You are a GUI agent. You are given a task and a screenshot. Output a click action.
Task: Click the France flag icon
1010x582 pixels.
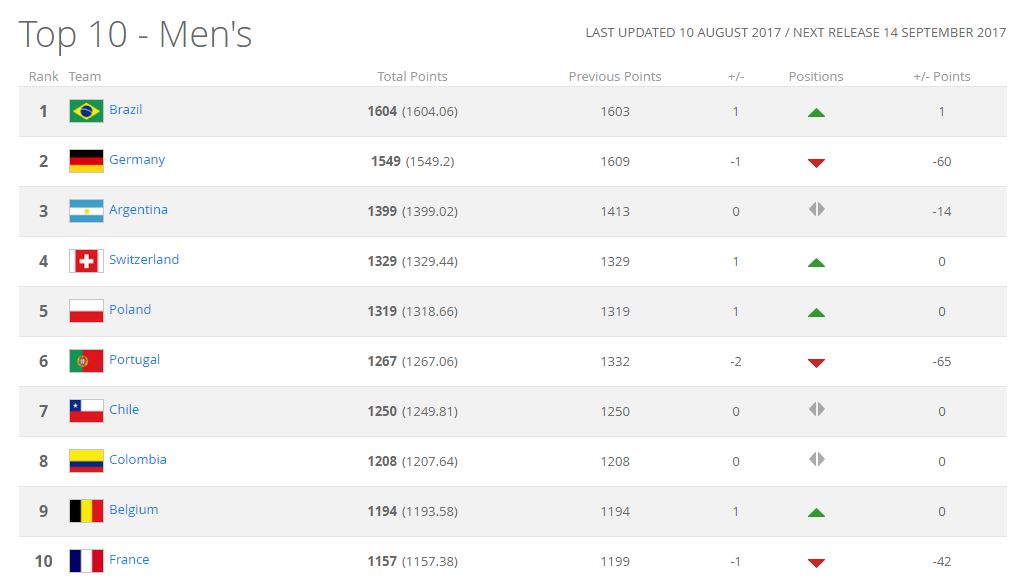click(86, 561)
